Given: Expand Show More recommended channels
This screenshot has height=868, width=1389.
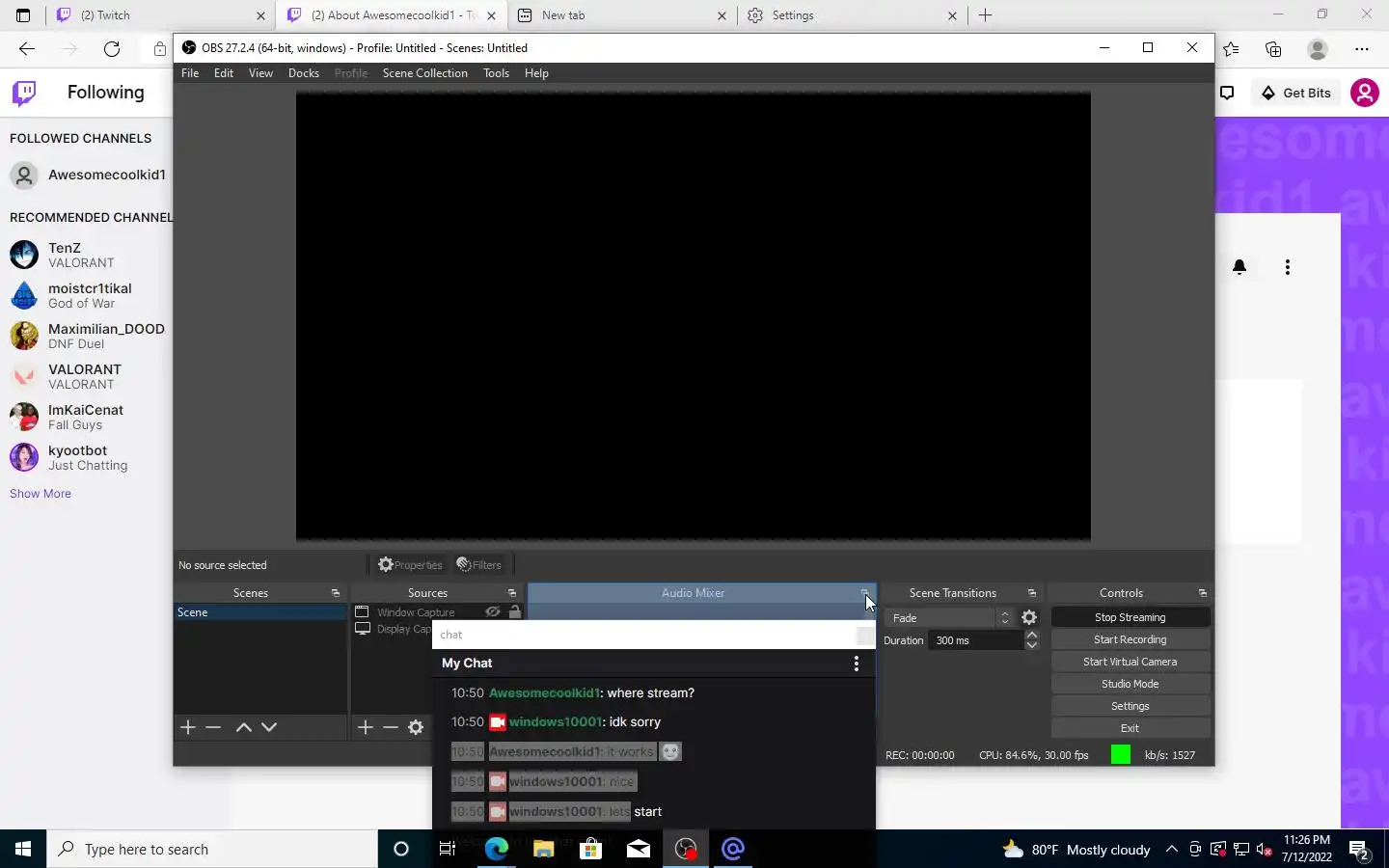Looking at the screenshot, I should pyautogui.click(x=41, y=494).
